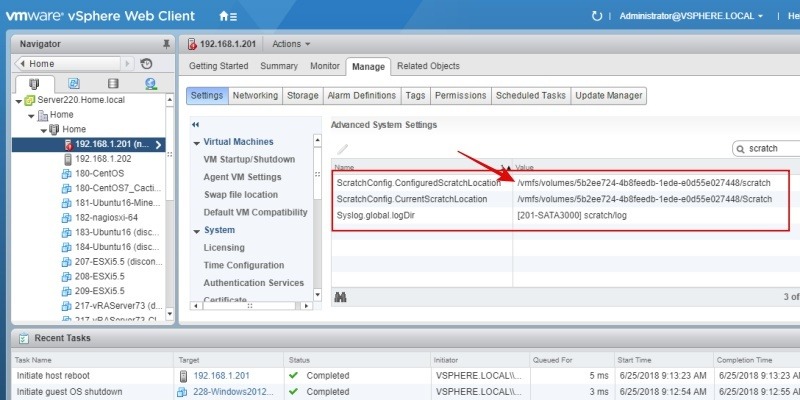The width and height of the screenshot is (800, 400).
Task: Open the Monitor tab
Action: pos(324,66)
